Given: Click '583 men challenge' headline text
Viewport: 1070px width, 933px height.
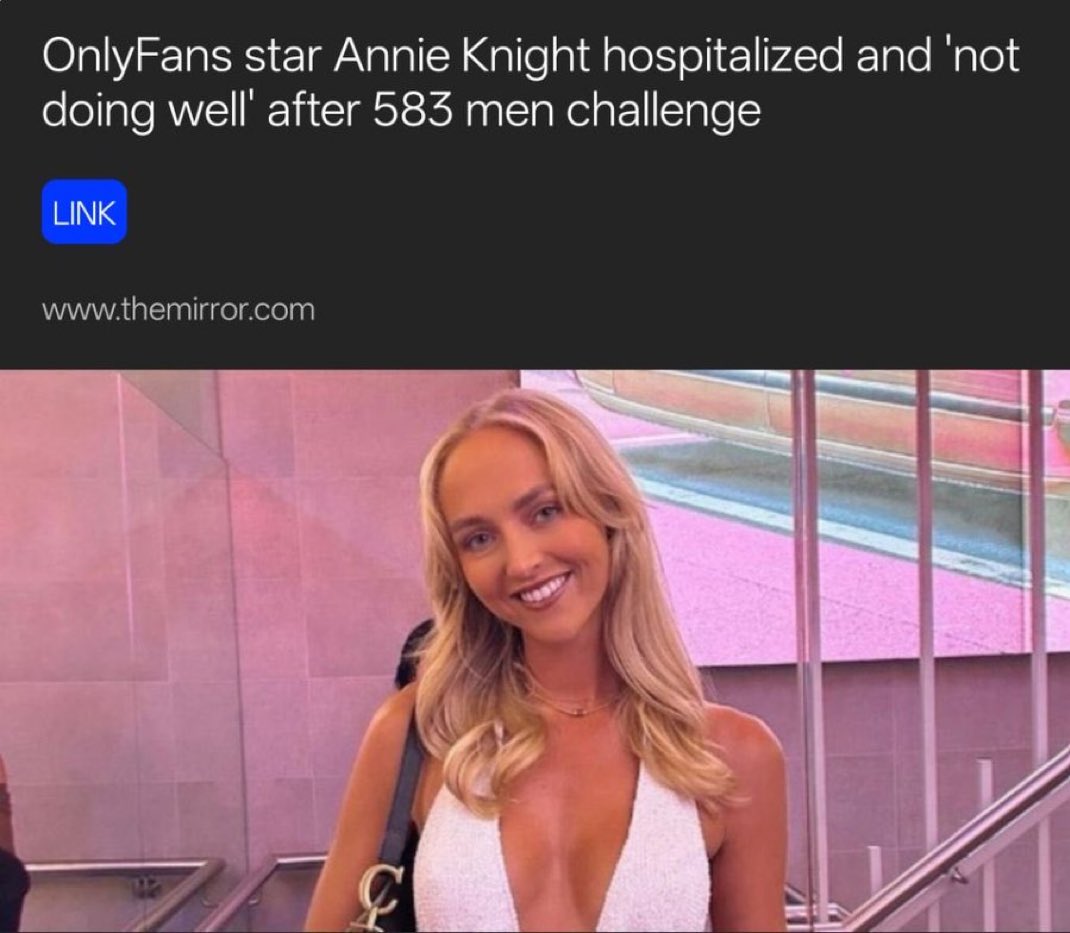Looking at the screenshot, I should [x=566, y=109].
